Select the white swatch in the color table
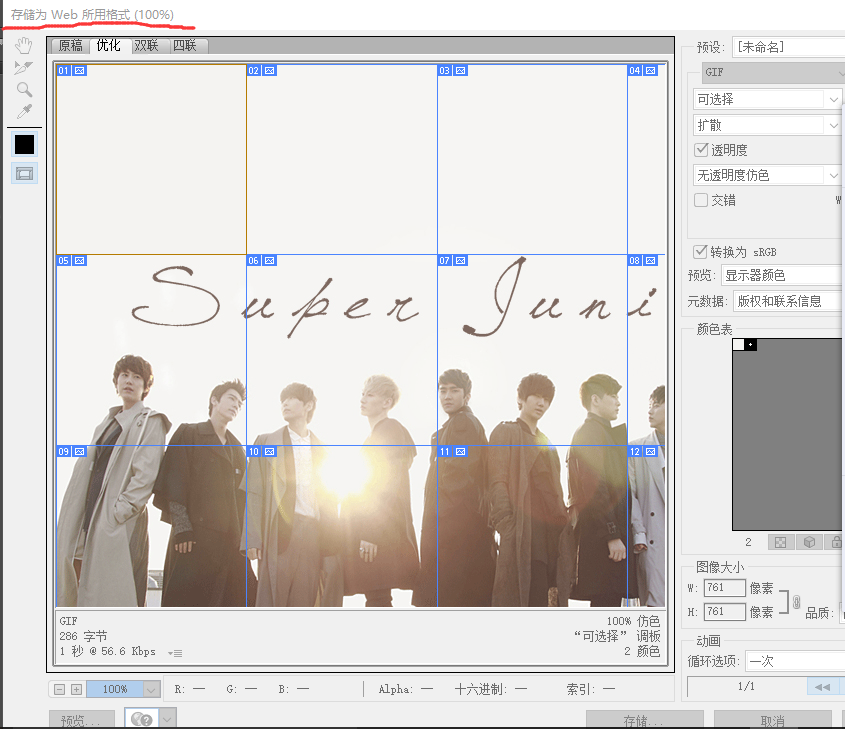 click(738, 345)
